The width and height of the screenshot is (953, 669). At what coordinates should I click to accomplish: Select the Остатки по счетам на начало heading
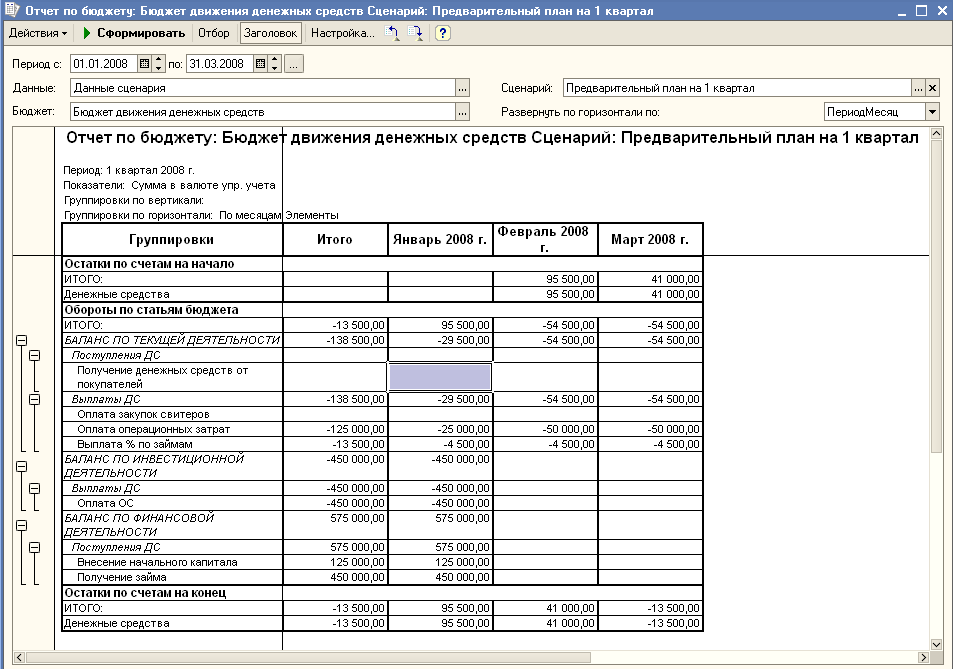coord(149,264)
